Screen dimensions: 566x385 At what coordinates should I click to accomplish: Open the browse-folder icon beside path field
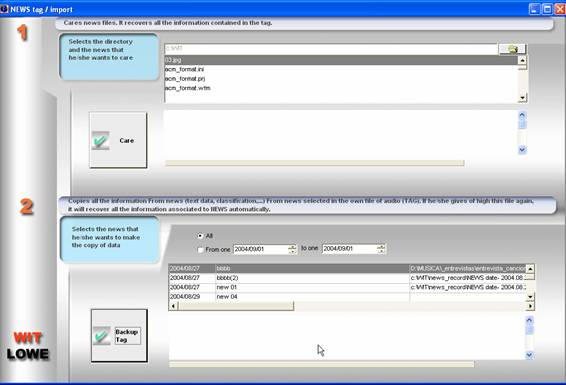512,49
